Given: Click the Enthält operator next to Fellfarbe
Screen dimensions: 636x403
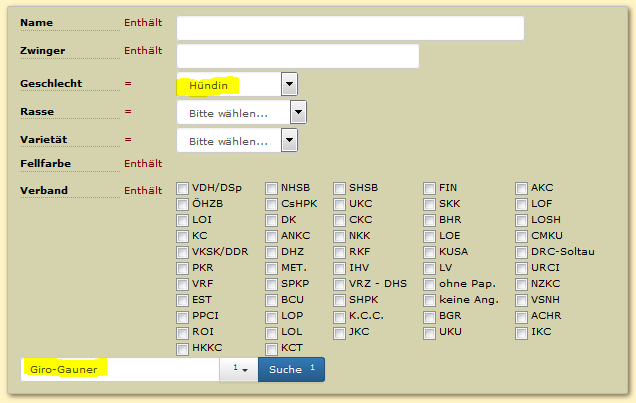Looking at the screenshot, I should click(142, 162).
